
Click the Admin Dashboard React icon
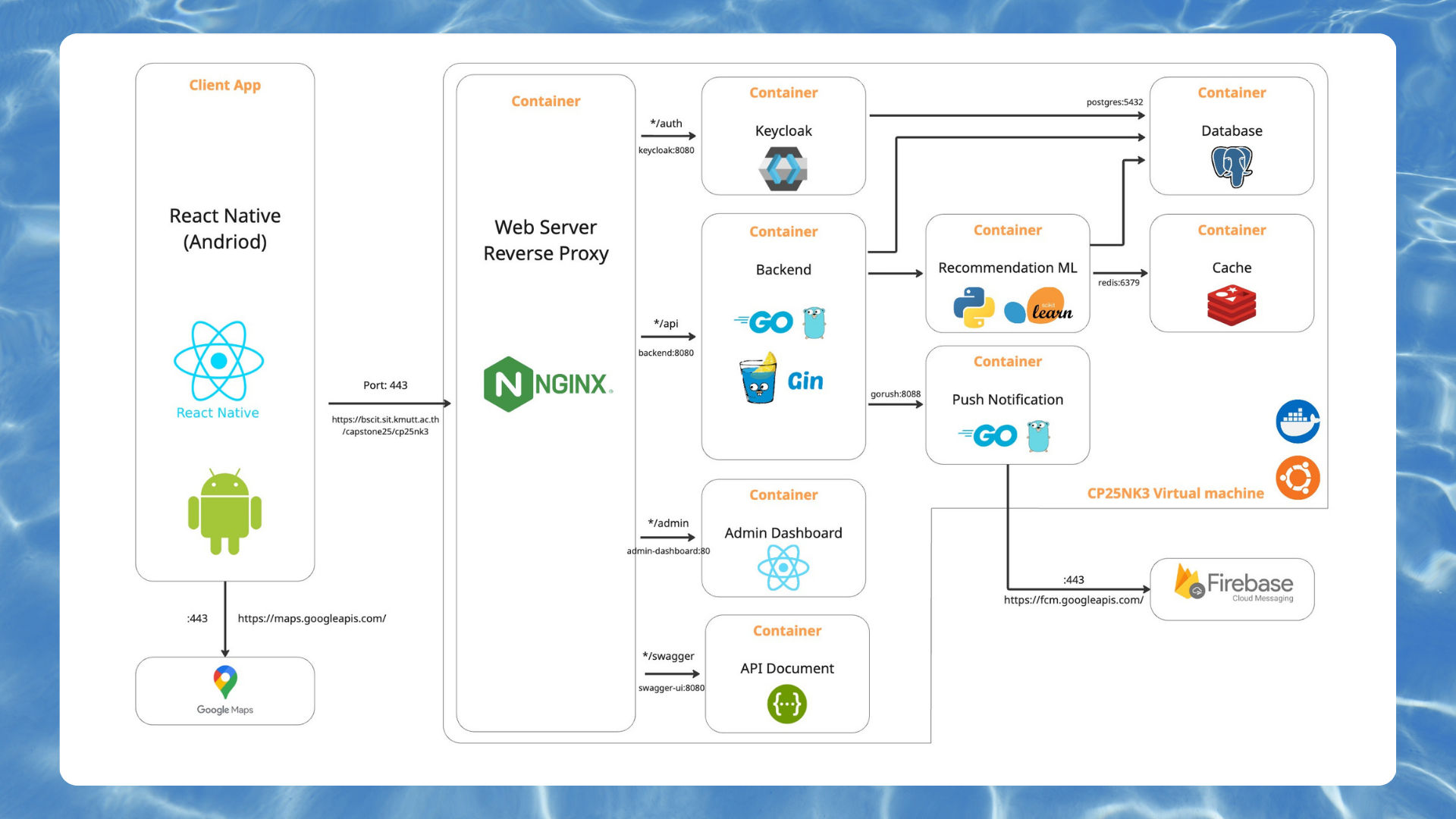click(x=783, y=567)
